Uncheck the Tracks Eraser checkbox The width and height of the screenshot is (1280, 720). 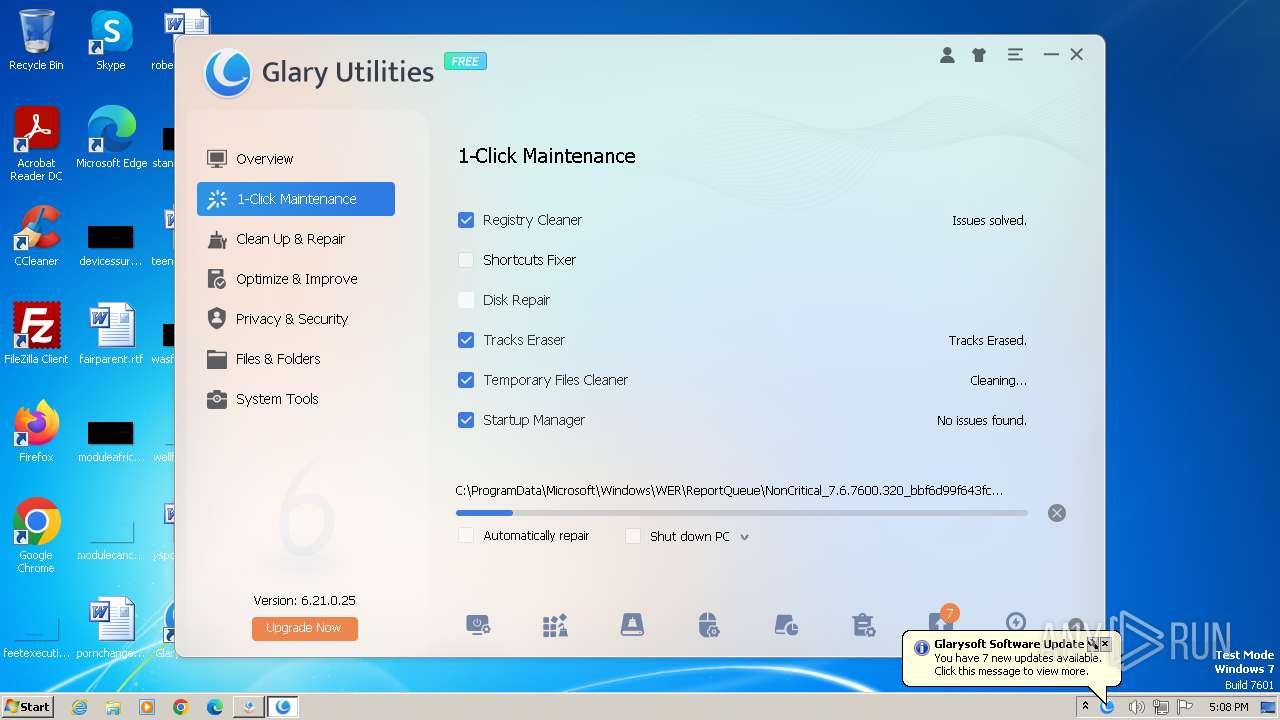466,340
